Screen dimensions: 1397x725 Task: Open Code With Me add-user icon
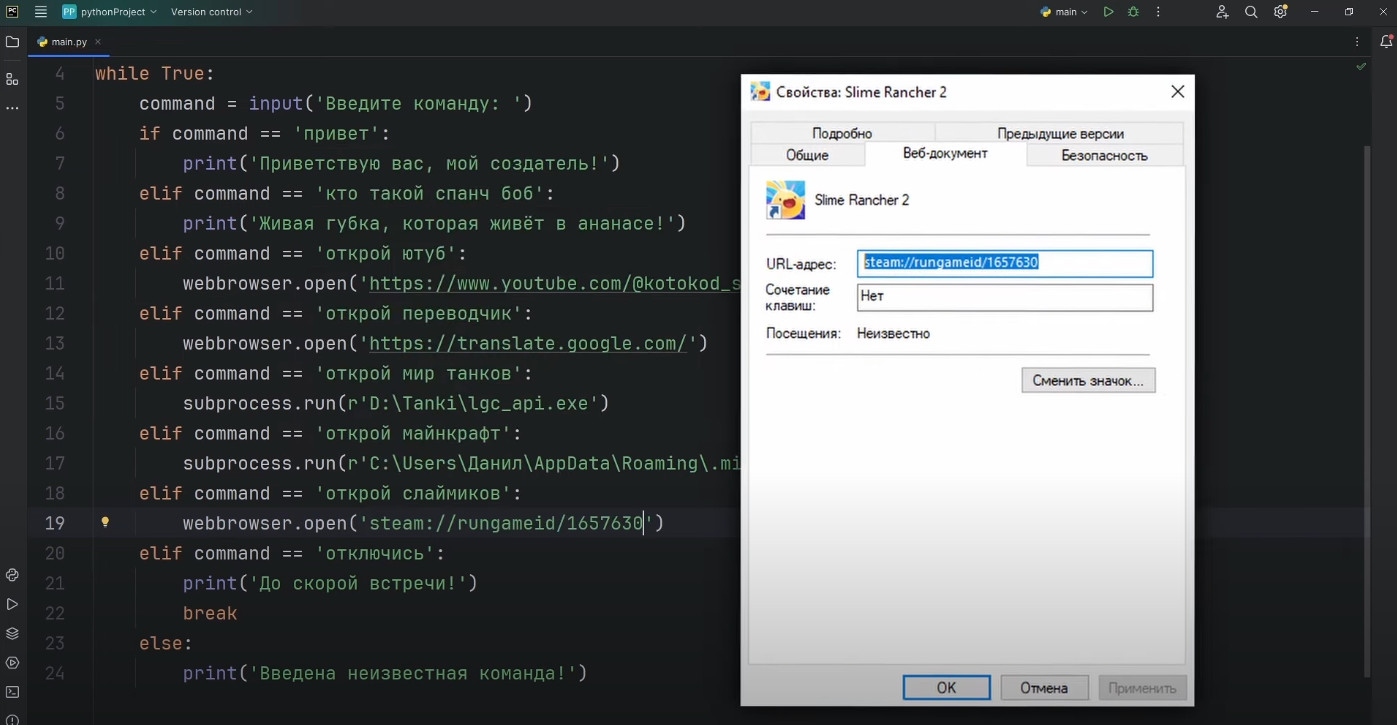pyautogui.click(x=1222, y=12)
